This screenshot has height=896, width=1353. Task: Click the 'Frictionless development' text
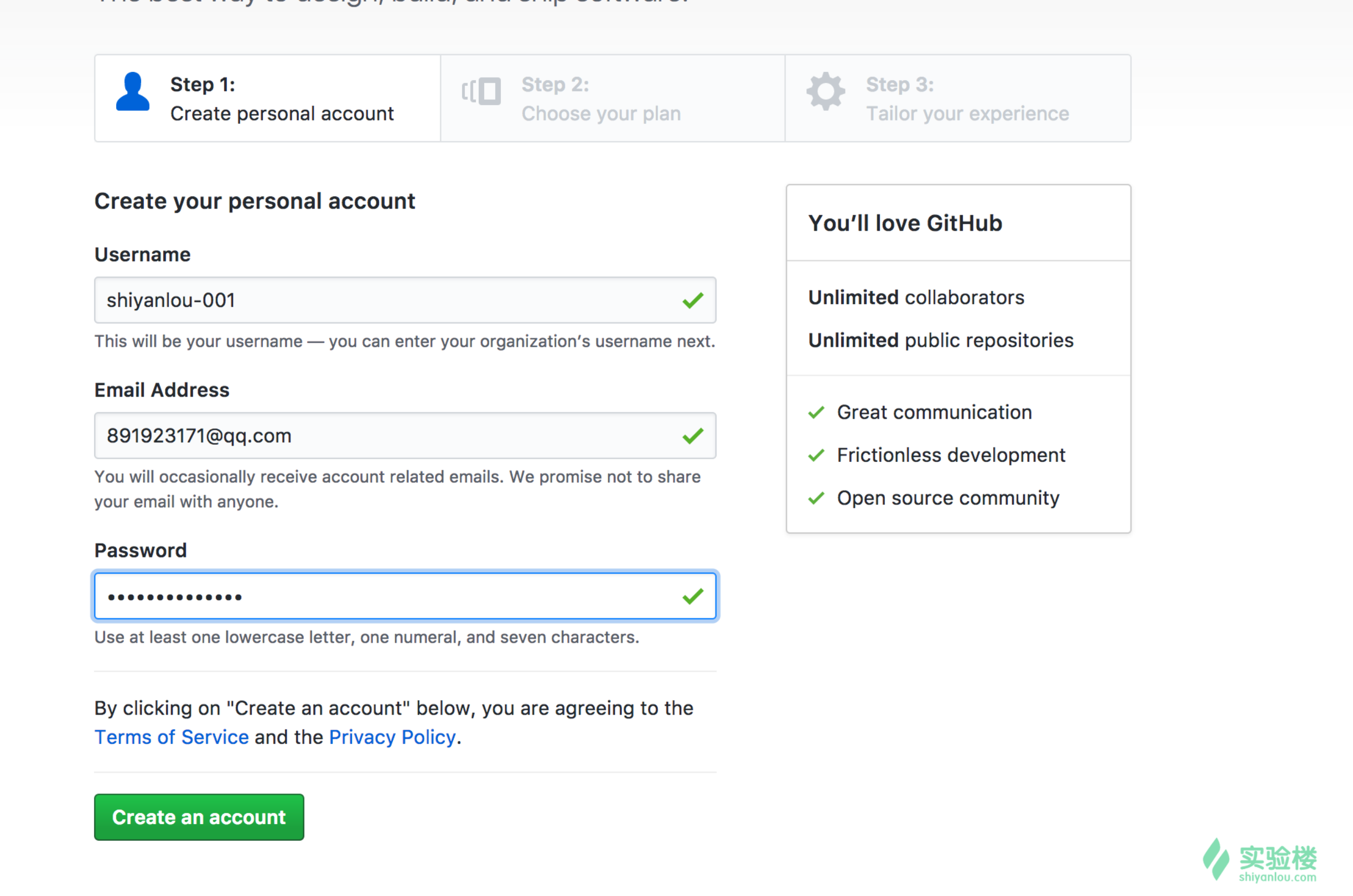tap(951, 455)
